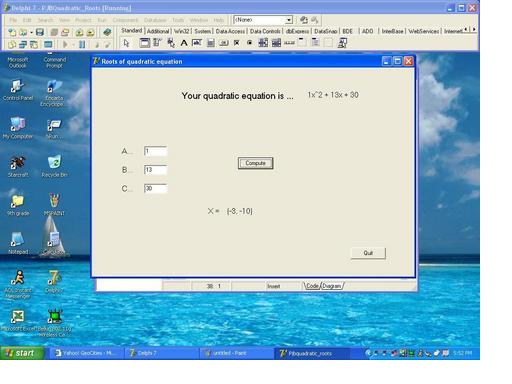This screenshot has height=384, width=512.
Task: Click the Pause program toolbar icon
Action: click(82, 44)
